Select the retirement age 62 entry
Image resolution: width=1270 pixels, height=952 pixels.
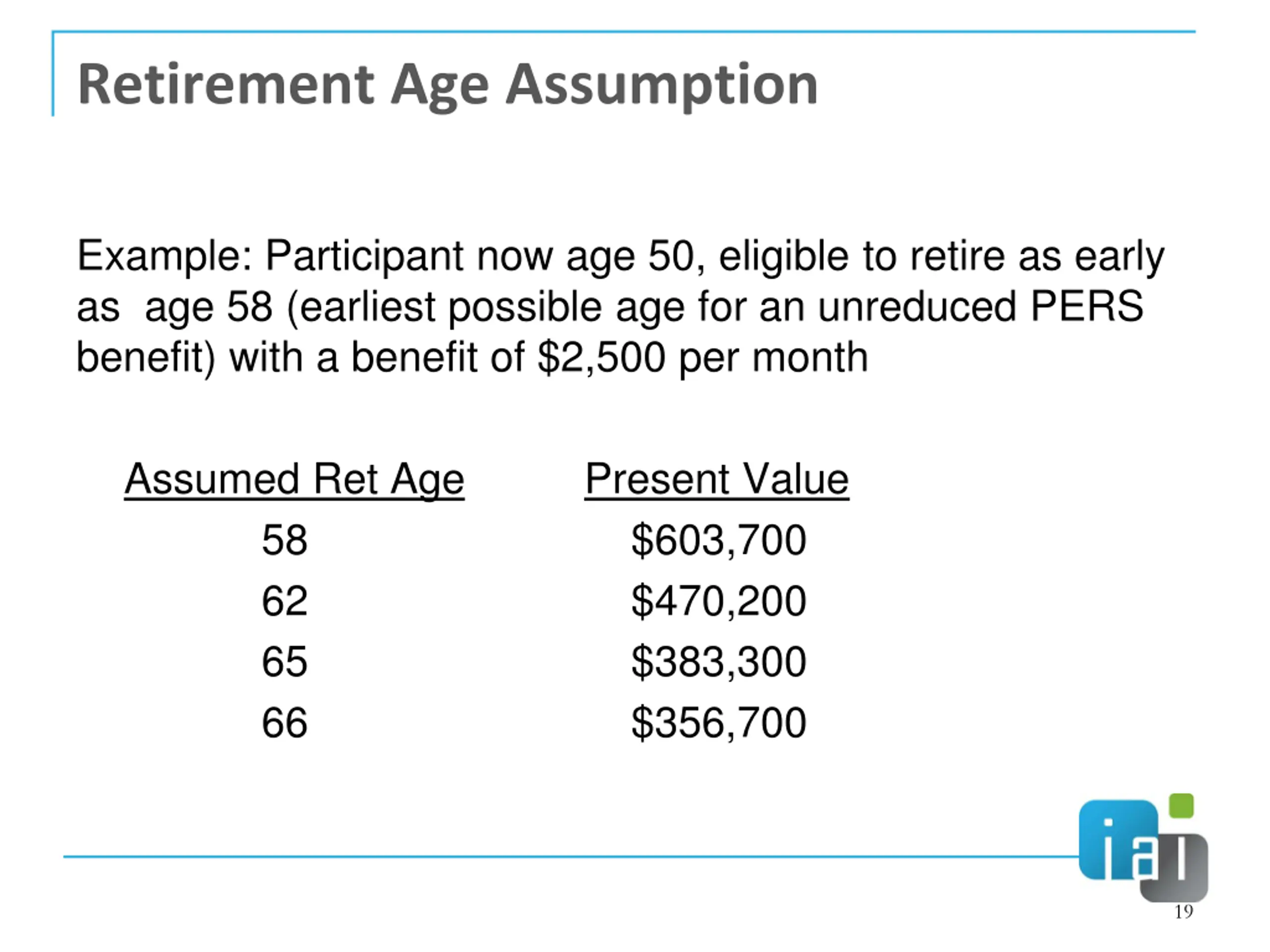pyautogui.click(x=285, y=601)
